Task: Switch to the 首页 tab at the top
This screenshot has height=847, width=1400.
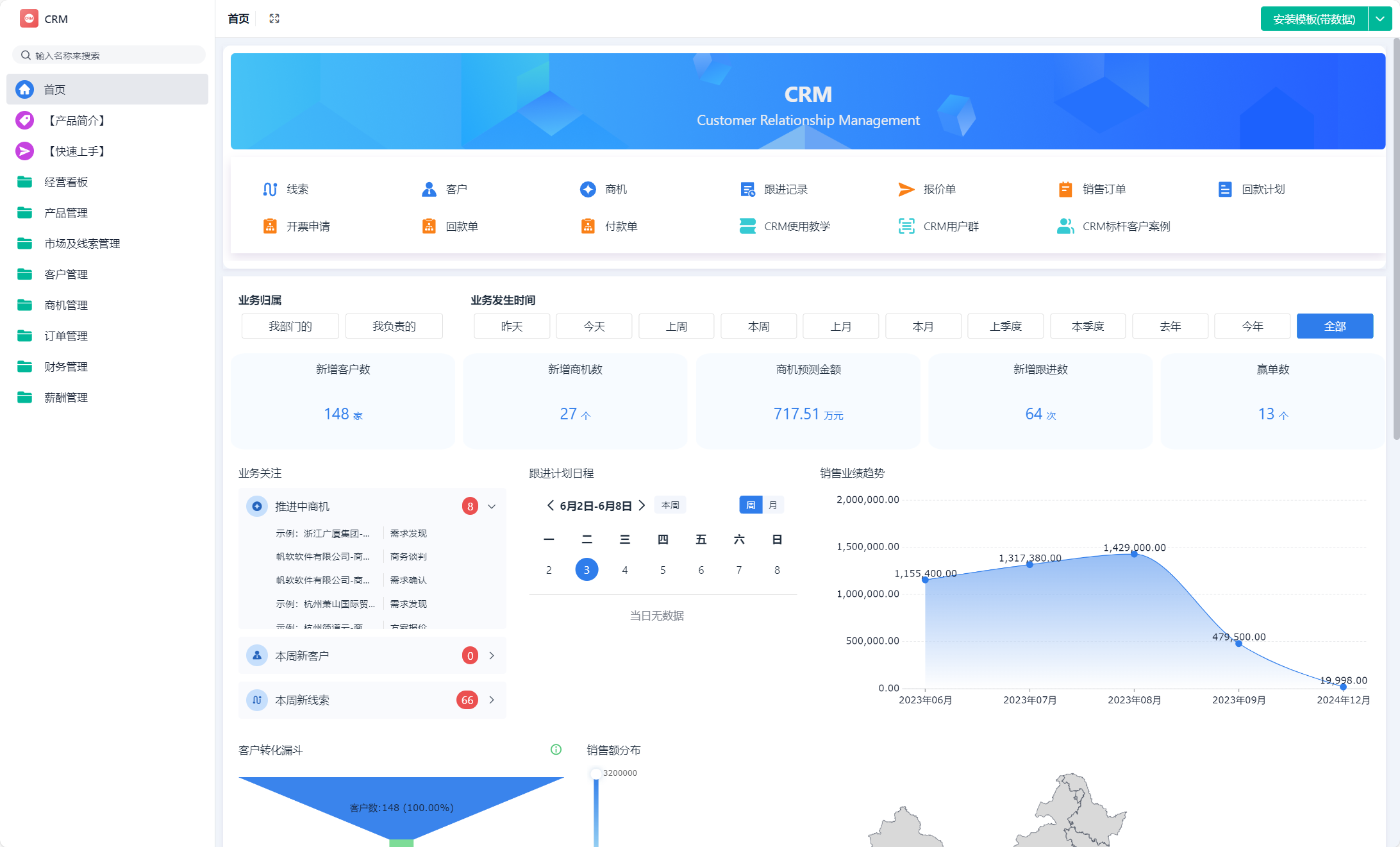Action: pos(237,19)
